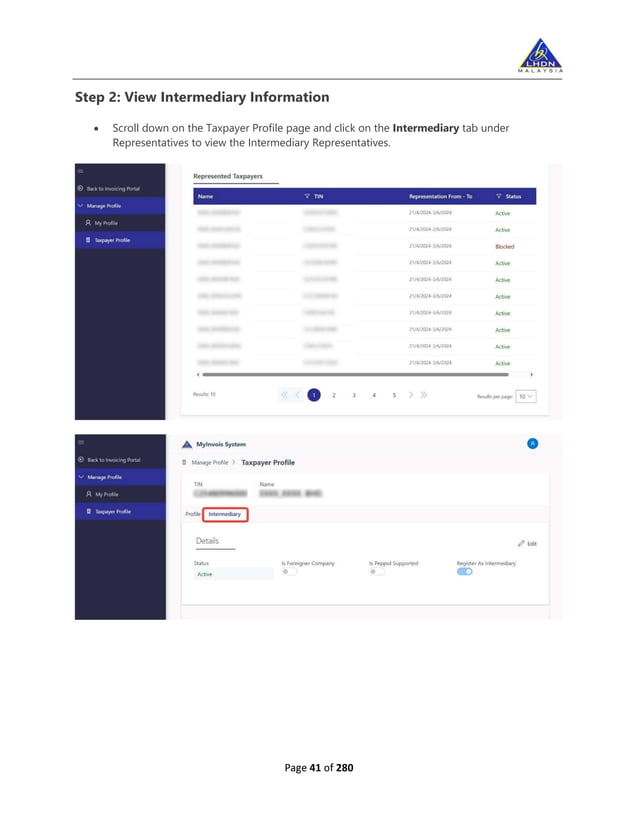Screen dimensions: 638x826
Task: Click the scrollbar's left arrow
Action: (x=198, y=375)
